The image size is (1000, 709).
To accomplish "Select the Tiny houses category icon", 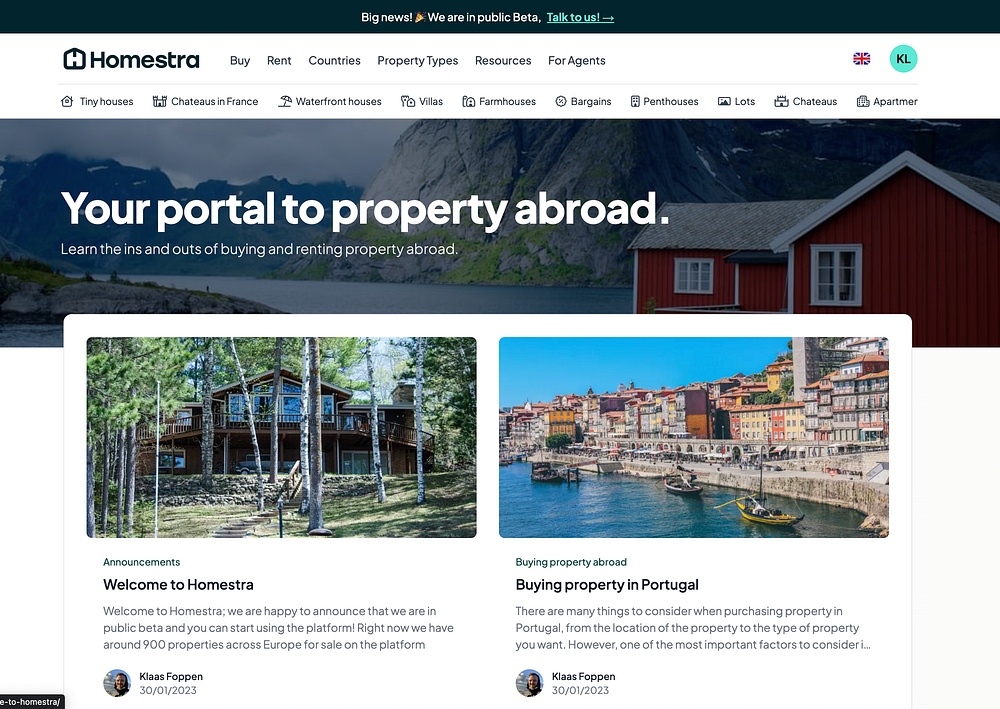I will (x=67, y=101).
